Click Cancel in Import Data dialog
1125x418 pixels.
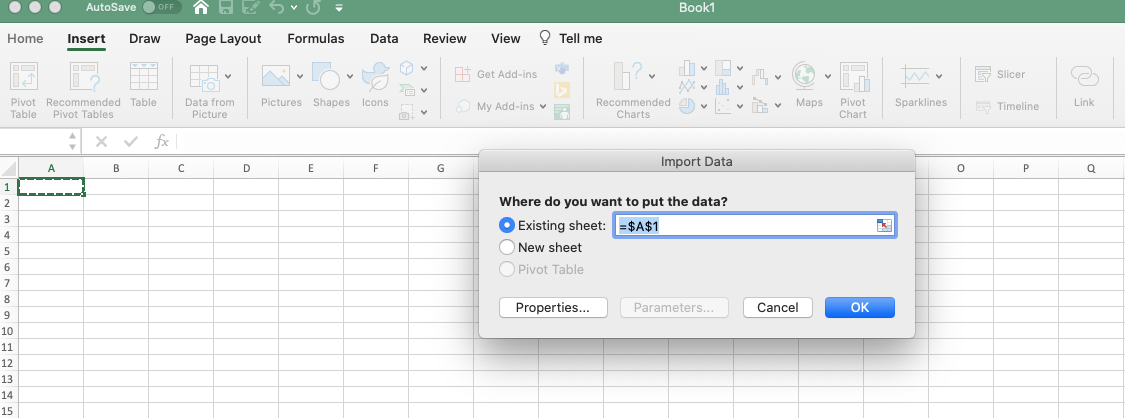(778, 308)
